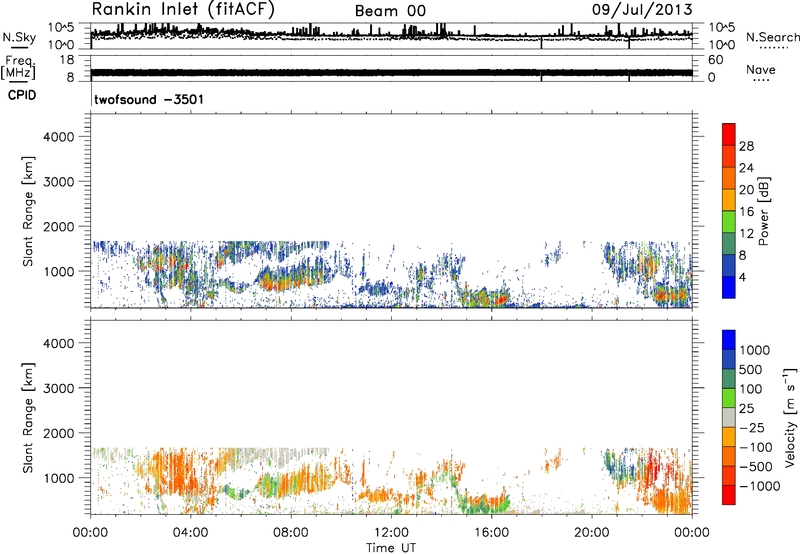The image size is (800, 554).
Task: Click the '12:00' time axis label
Action: coord(391,533)
